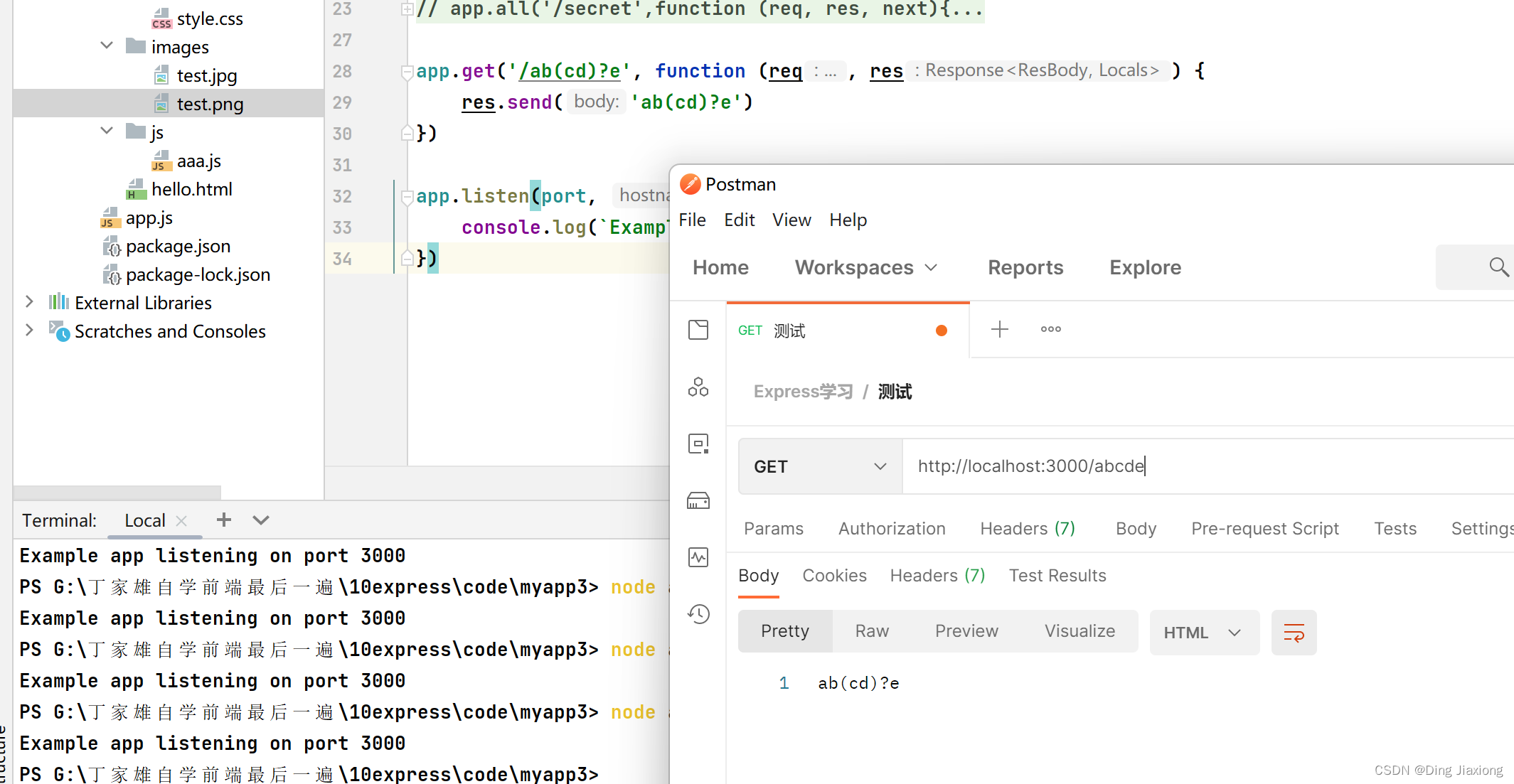Switch to the Params request tab

773,528
